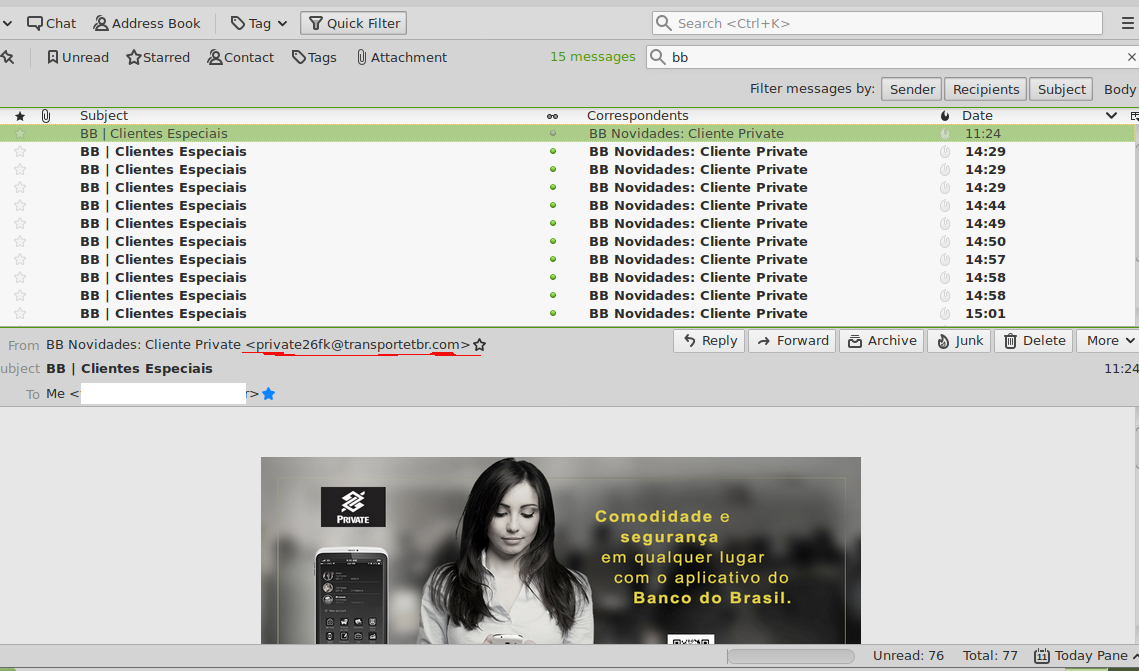The height and width of the screenshot is (671, 1139).
Task: Toggle read status of 14:49 message
Action: pos(553,224)
